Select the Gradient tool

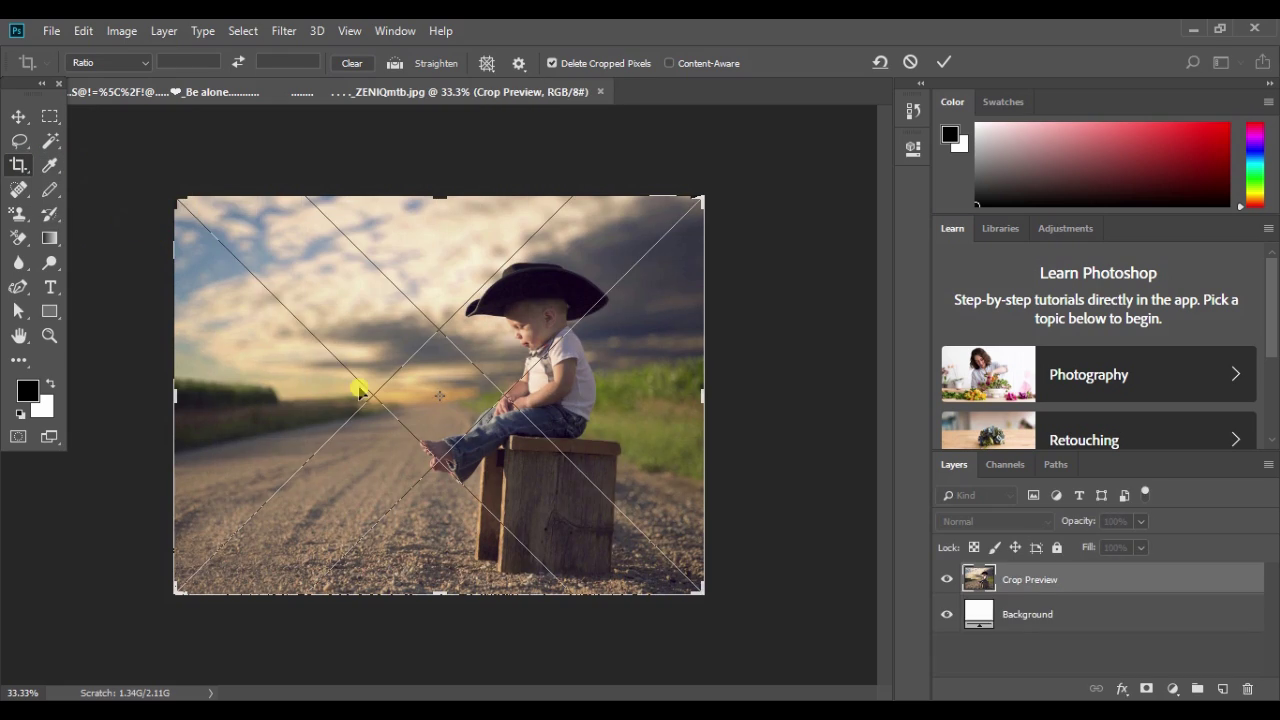point(50,238)
